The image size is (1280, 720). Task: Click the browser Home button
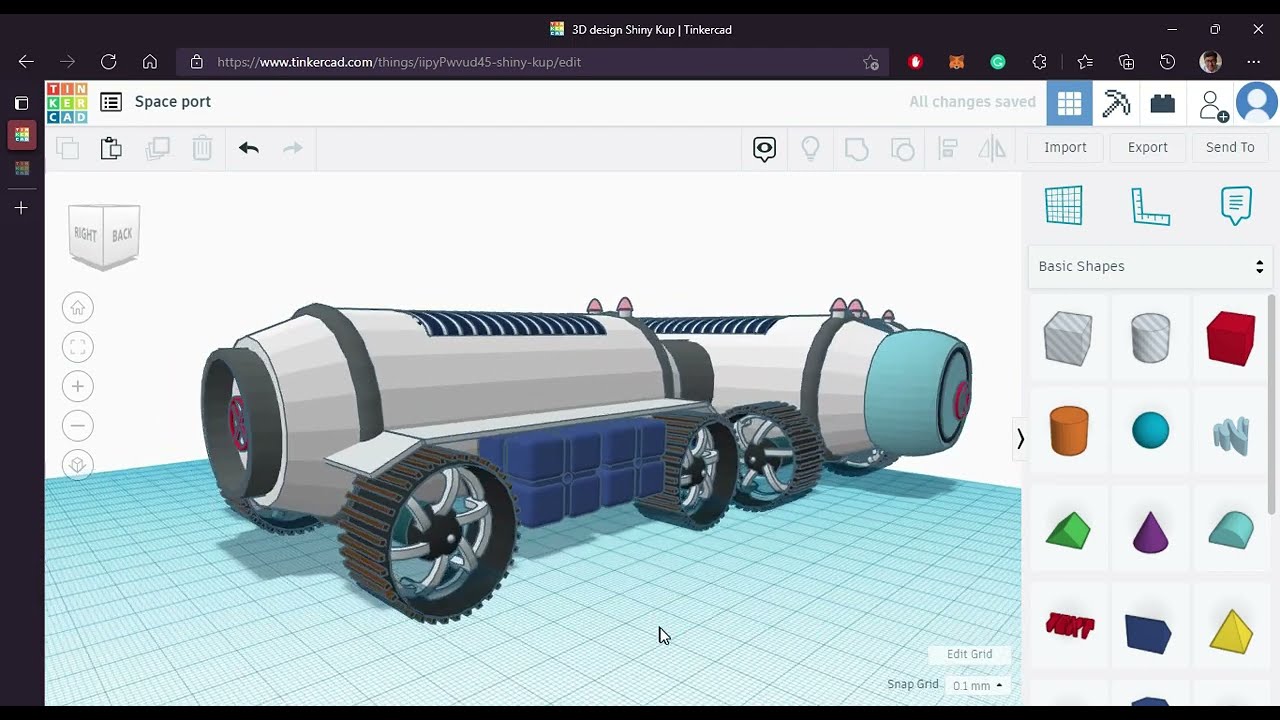(150, 62)
